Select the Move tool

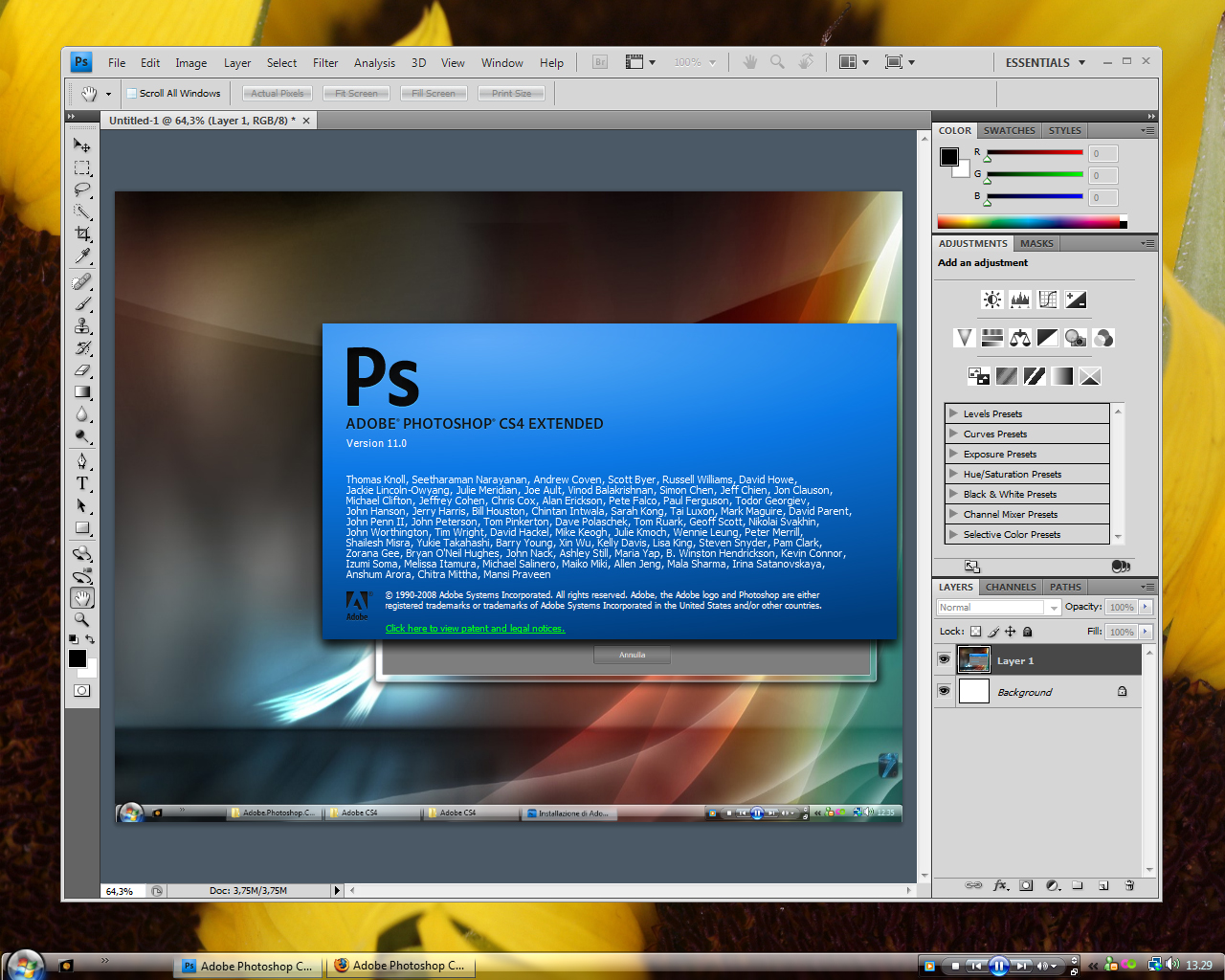pyautogui.click(x=82, y=145)
